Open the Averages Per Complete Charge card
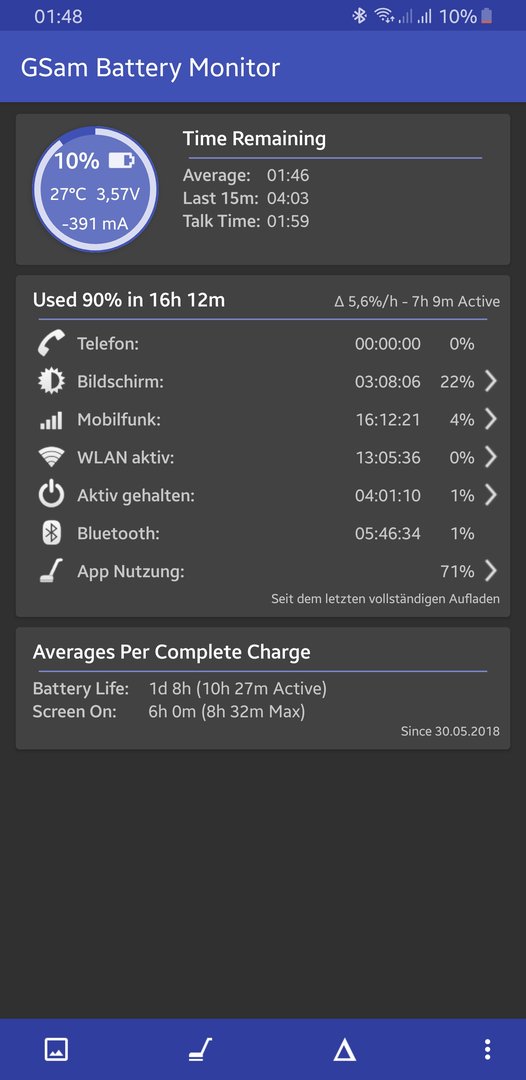 point(262,688)
